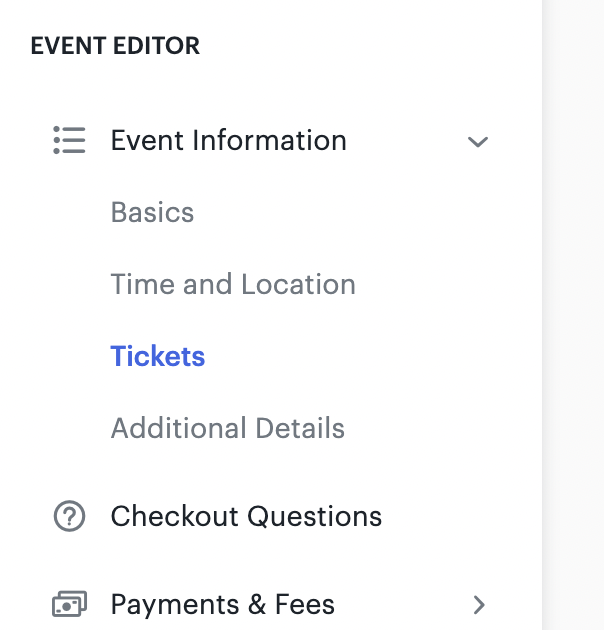The width and height of the screenshot is (604, 630).
Task: Open the Payments & Fees section
Action: pos(223,604)
